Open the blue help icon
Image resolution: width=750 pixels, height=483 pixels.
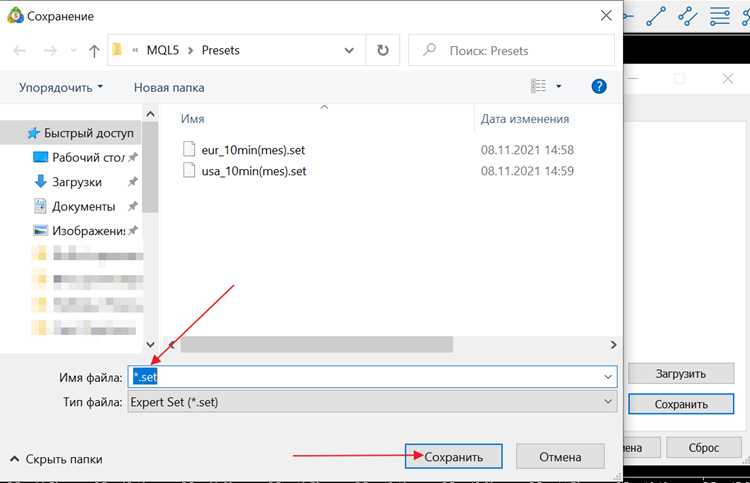(x=599, y=87)
